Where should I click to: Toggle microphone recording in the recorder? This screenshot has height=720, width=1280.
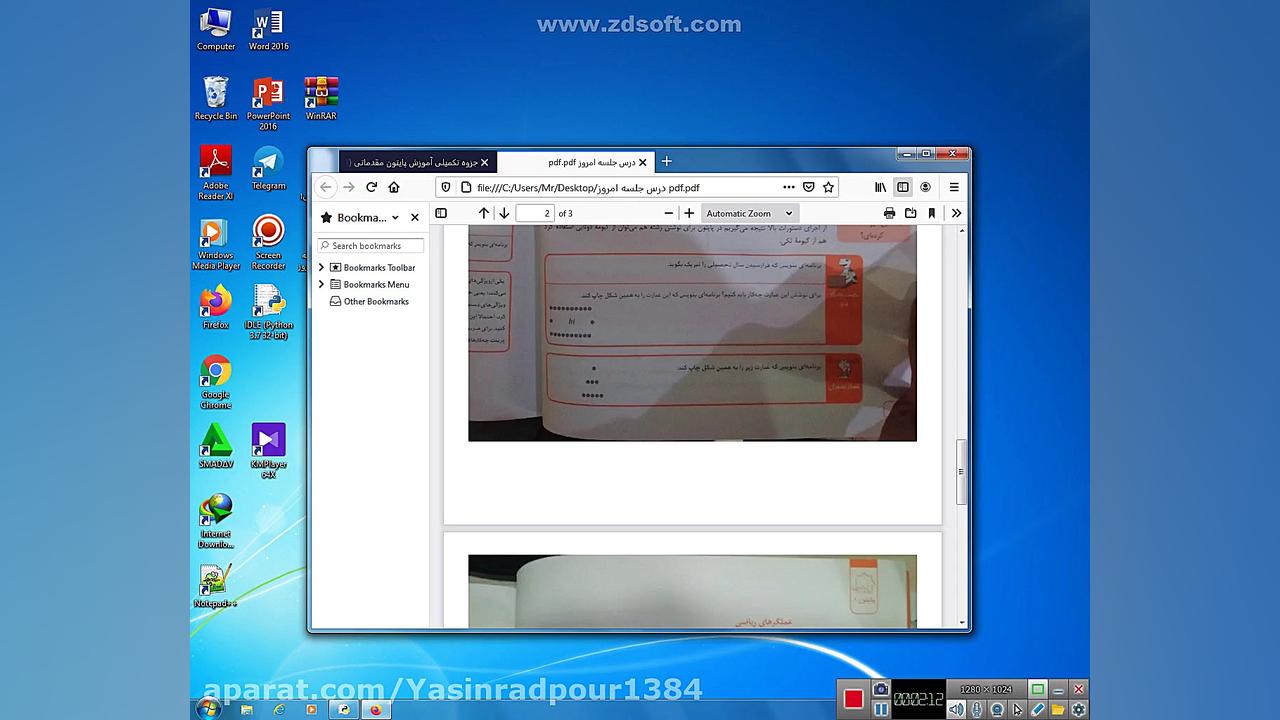(x=977, y=710)
